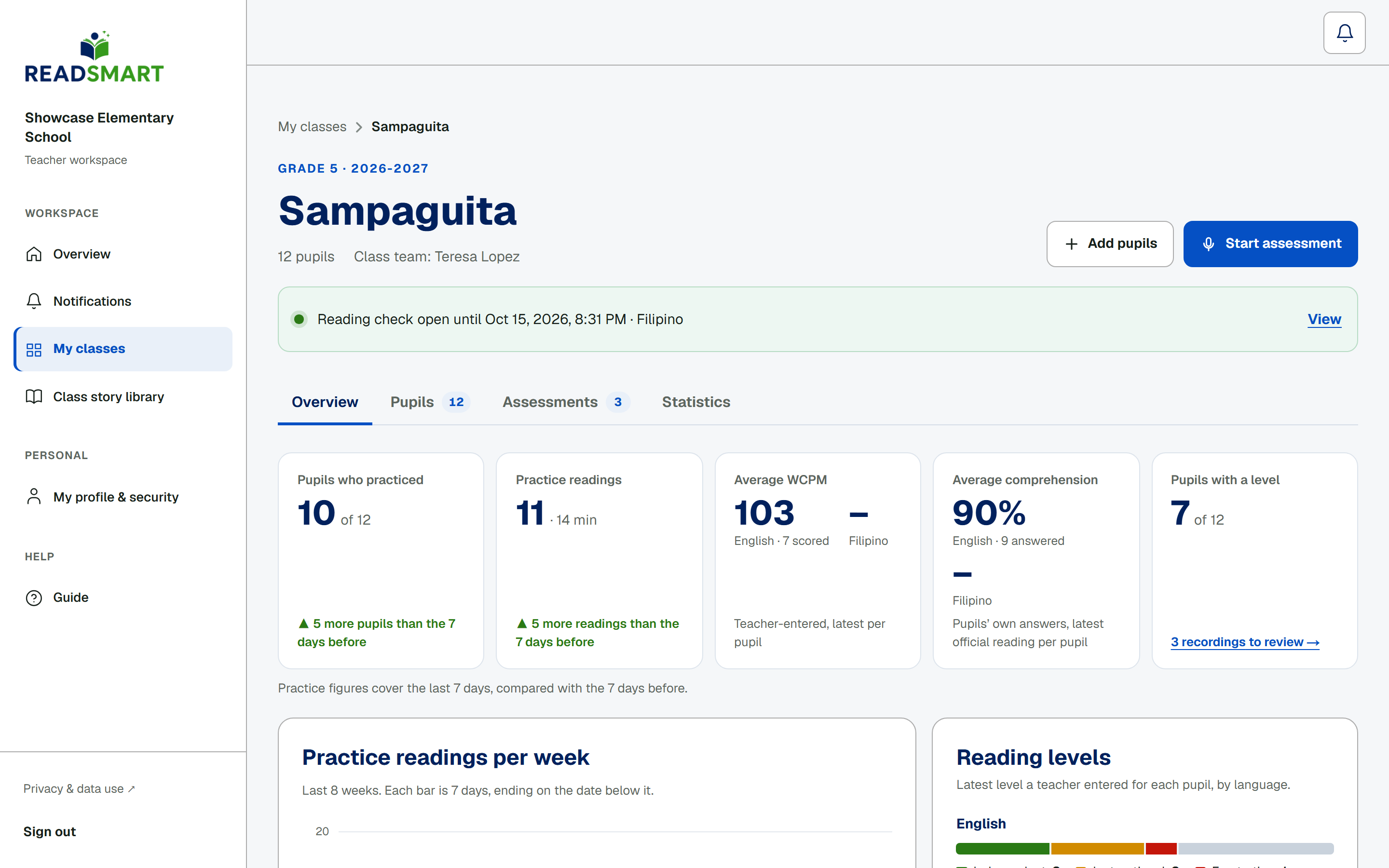Open Notifications via sidebar bell icon
1389x868 pixels.
34,301
